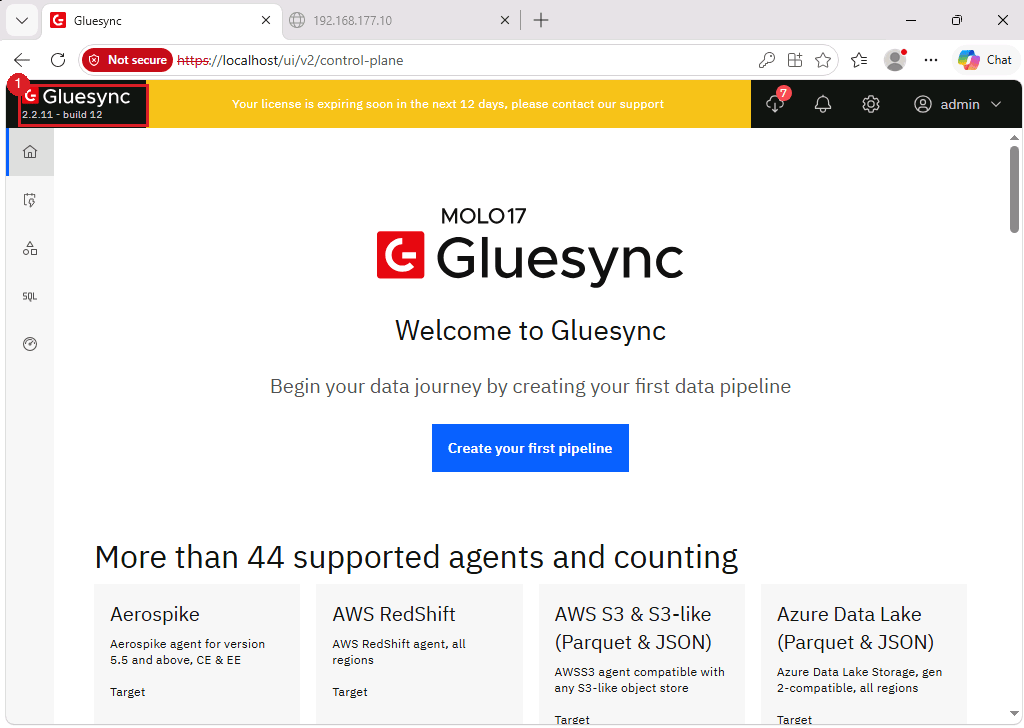Screen dimensions: 1024x728
Task: Open cloud download updates icon with badge
Action: pyautogui.click(x=775, y=104)
